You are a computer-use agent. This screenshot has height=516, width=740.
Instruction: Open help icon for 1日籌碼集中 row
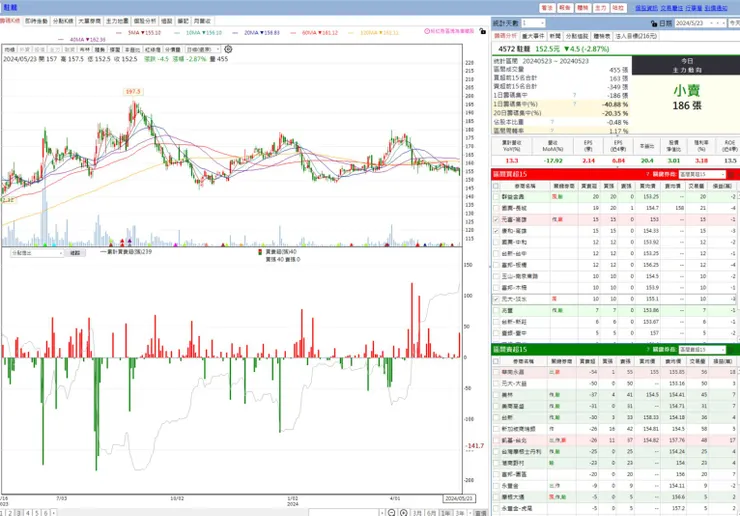574,95
